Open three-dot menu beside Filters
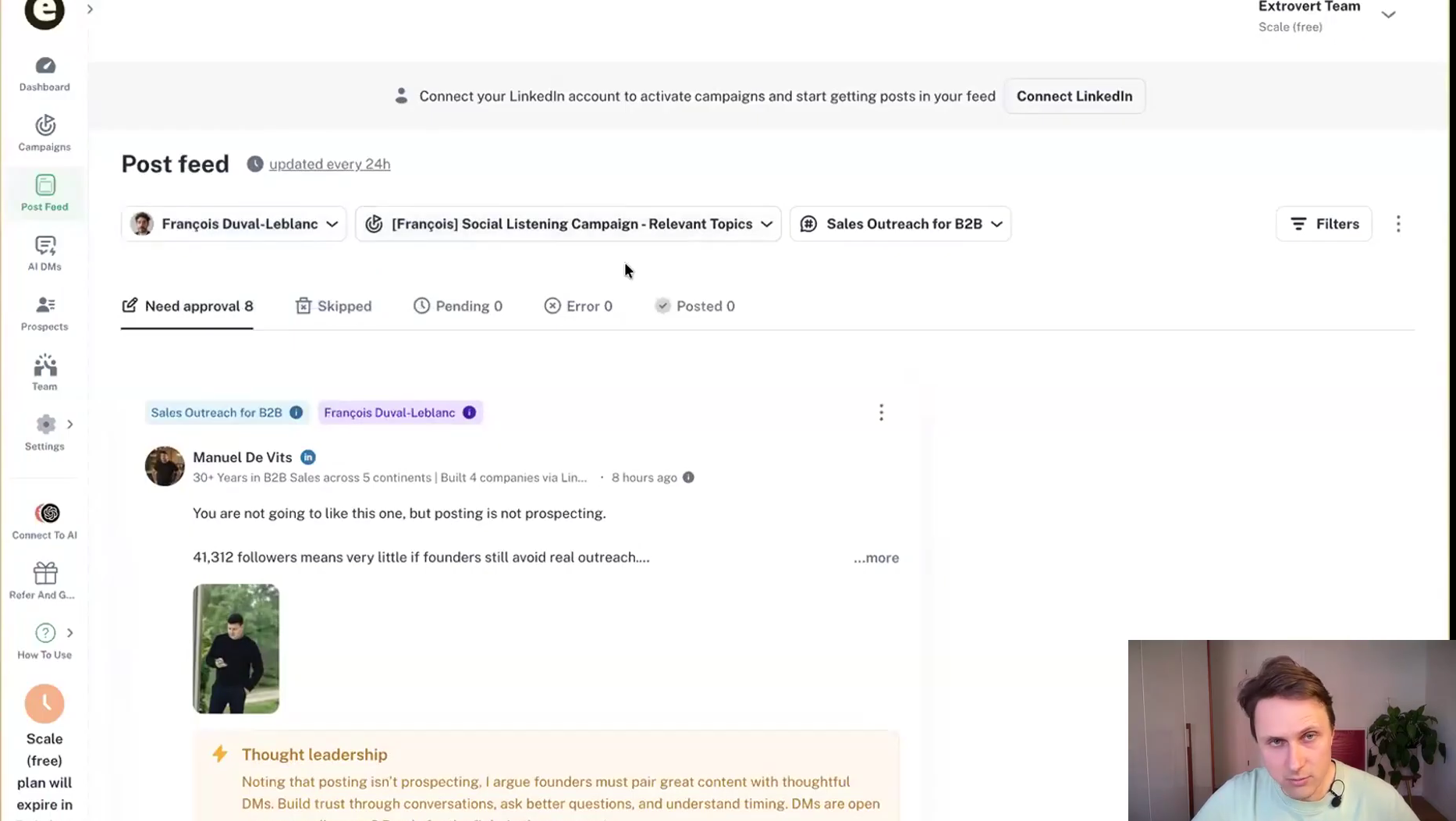The width and height of the screenshot is (1456, 821). pos(1398,224)
